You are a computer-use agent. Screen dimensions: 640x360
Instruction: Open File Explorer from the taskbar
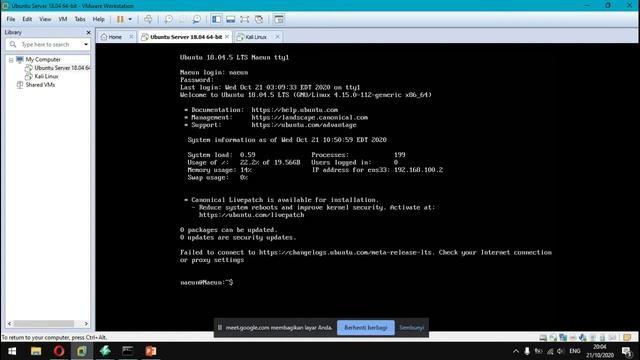tap(36, 351)
